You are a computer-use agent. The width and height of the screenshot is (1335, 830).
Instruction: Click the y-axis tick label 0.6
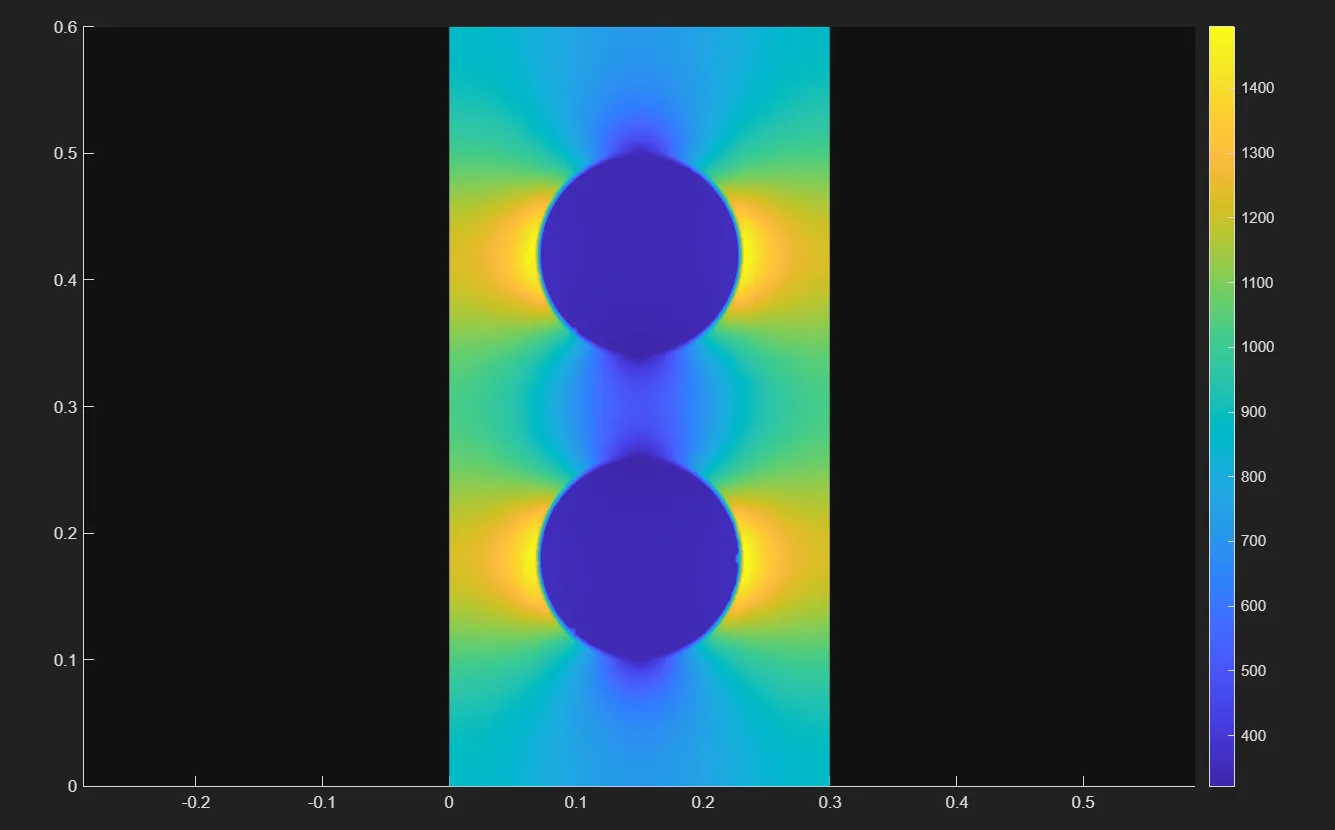pyautogui.click(x=65, y=27)
